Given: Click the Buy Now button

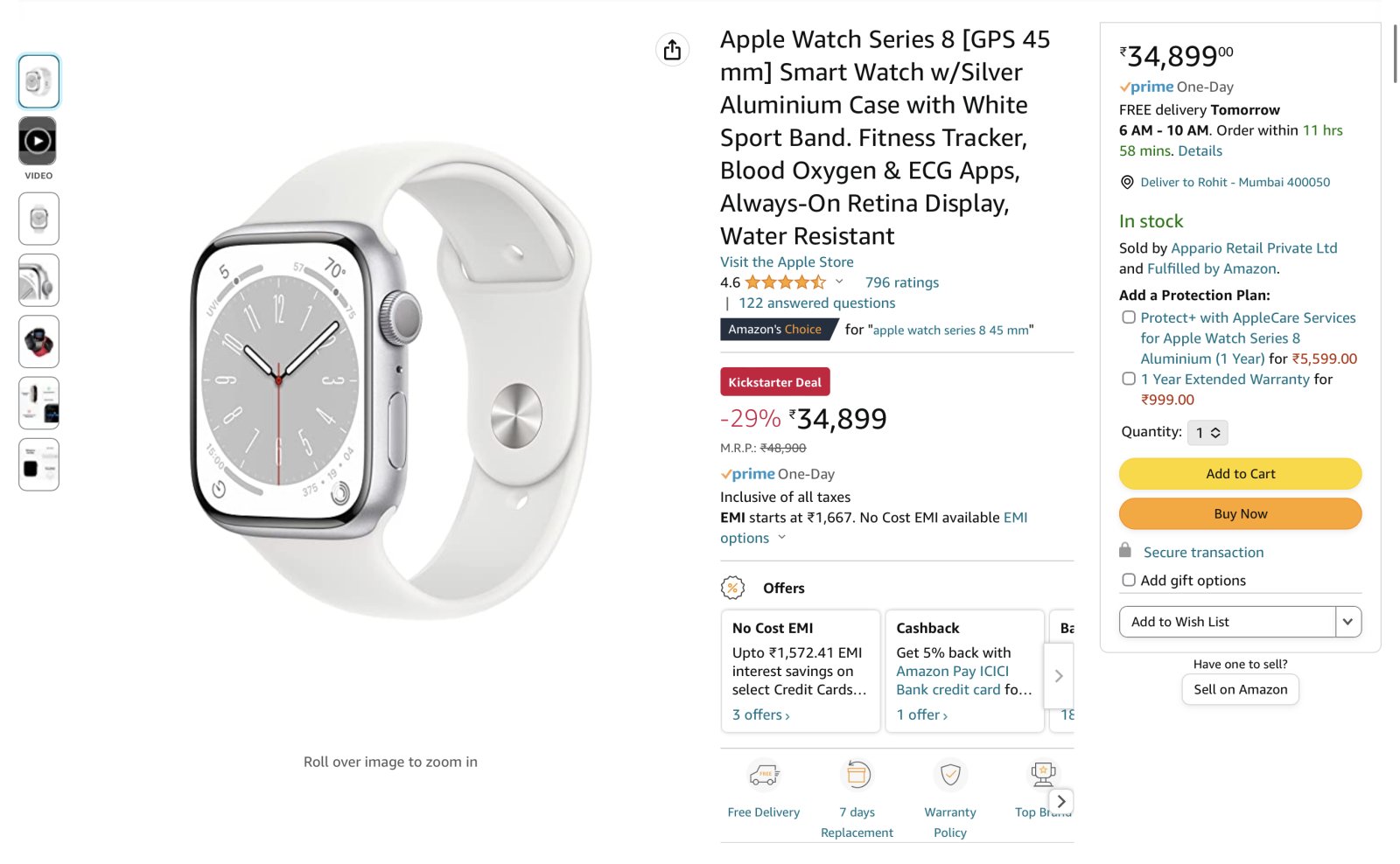Looking at the screenshot, I should pyautogui.click(x=1240, y=514).
